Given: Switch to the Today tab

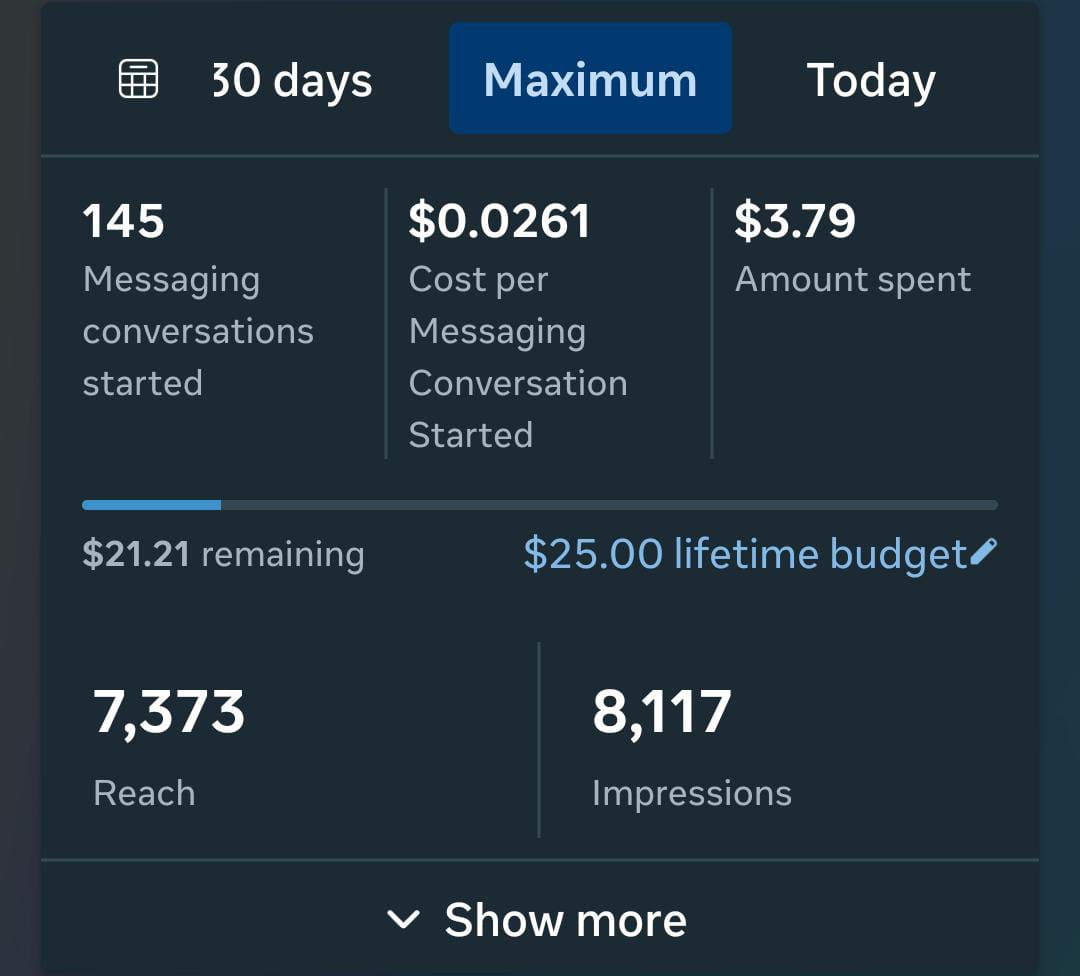Looking at the screenshot, I should [870, 80].
